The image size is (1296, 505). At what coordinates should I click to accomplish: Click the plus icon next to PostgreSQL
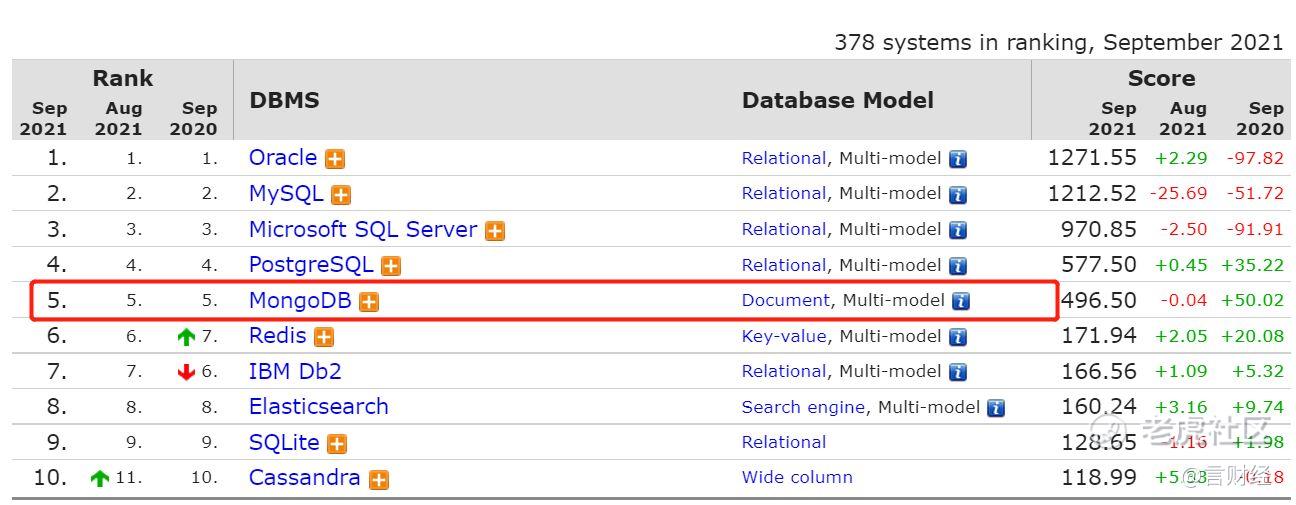click(x=391, y=266)
